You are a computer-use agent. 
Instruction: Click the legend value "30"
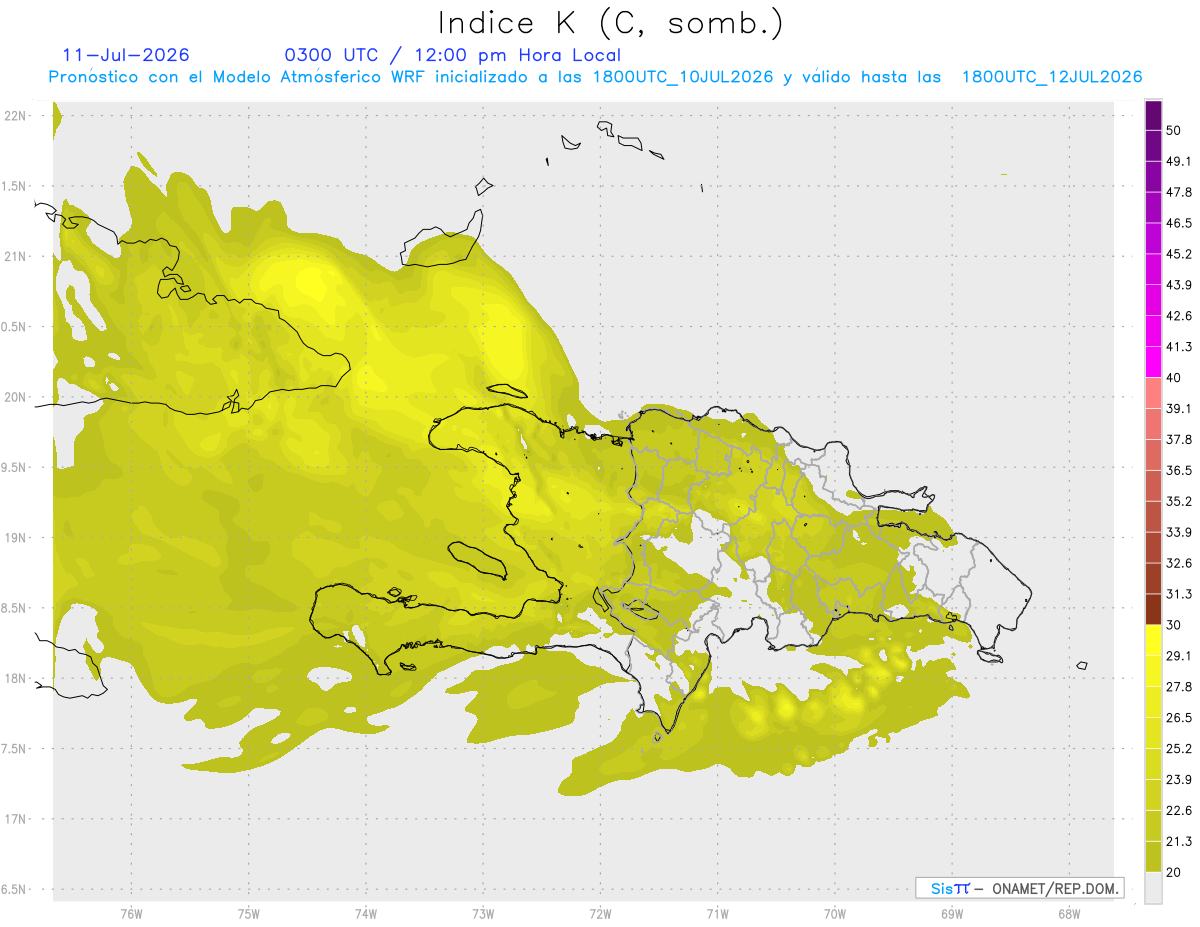point(1174,625)
